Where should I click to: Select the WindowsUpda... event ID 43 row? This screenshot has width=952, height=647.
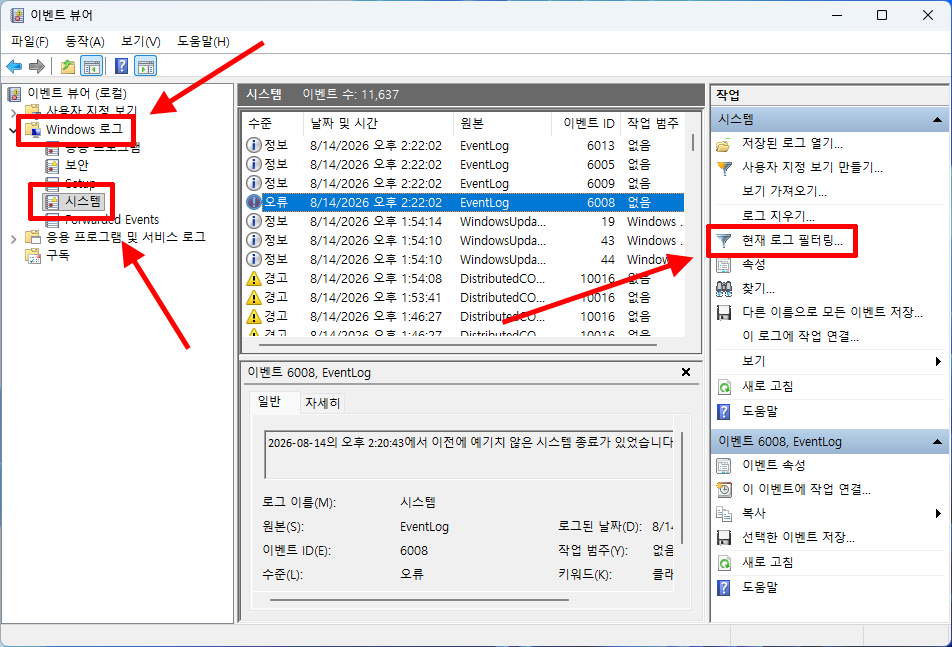click(464, 240)
